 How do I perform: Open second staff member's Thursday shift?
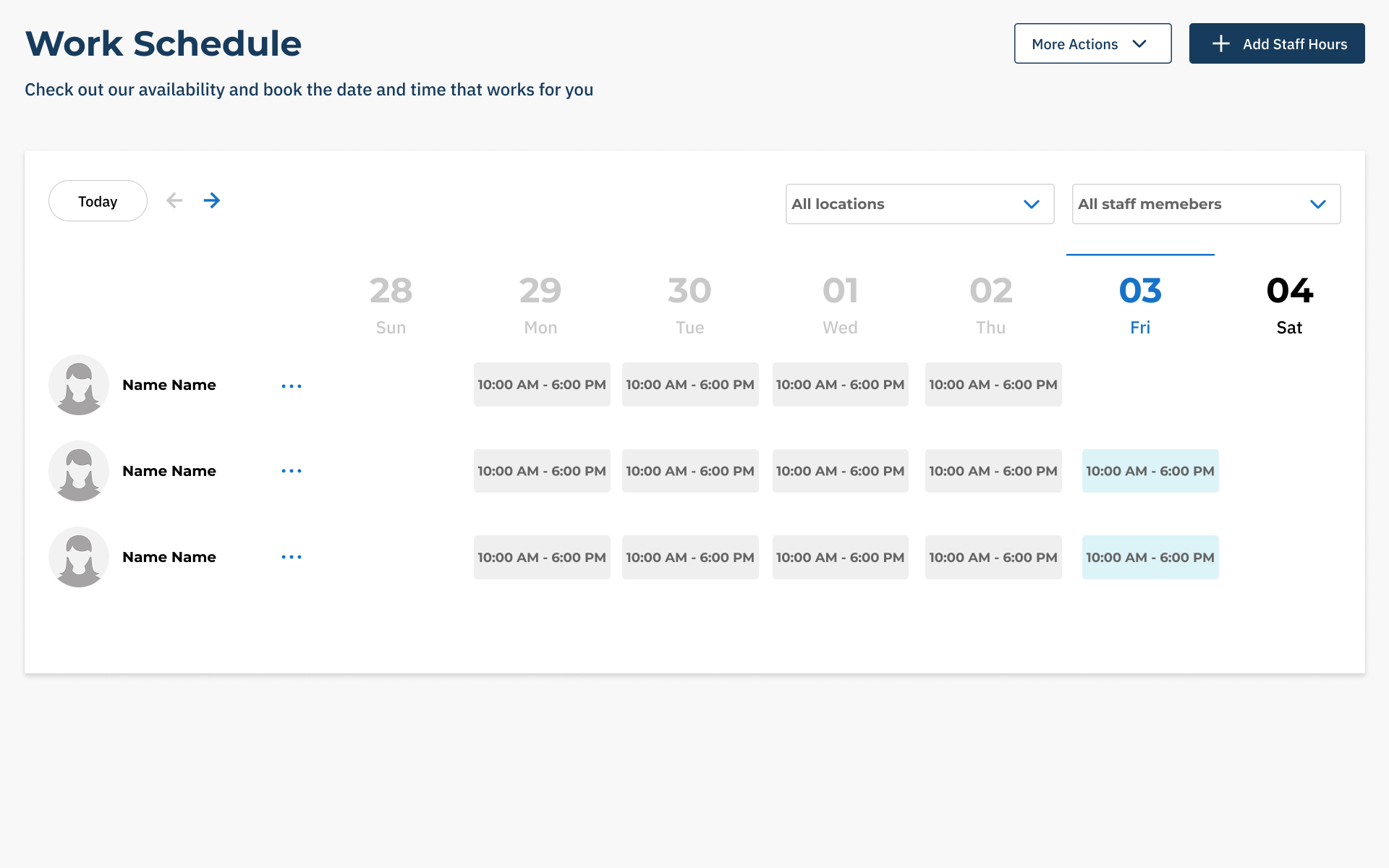pyautogui.click(x=993, y=471)
